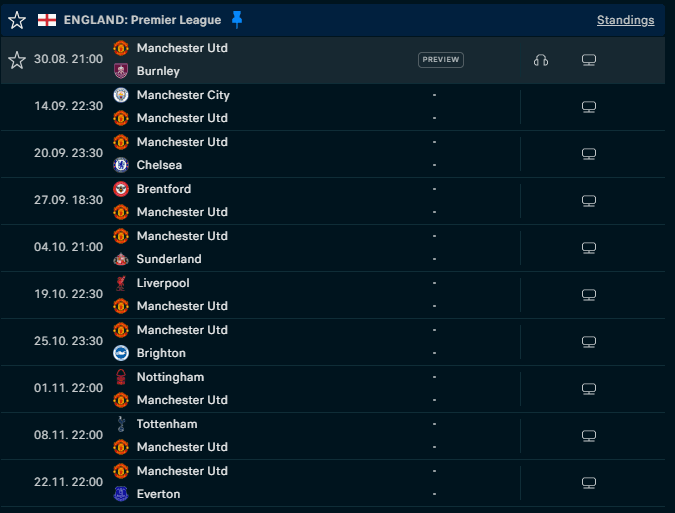Screen dimensions: 675x513
Task: Click the TV icon for Brentford match
Action: coord(589,201)
